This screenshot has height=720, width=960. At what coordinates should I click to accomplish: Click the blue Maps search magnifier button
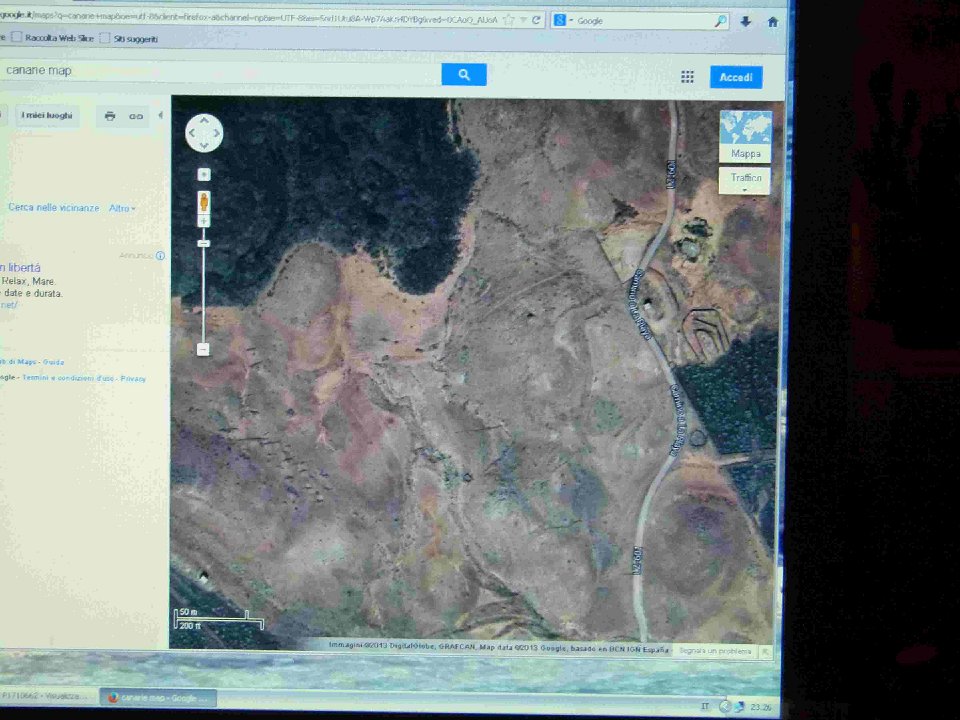click(x=463, y=75)
